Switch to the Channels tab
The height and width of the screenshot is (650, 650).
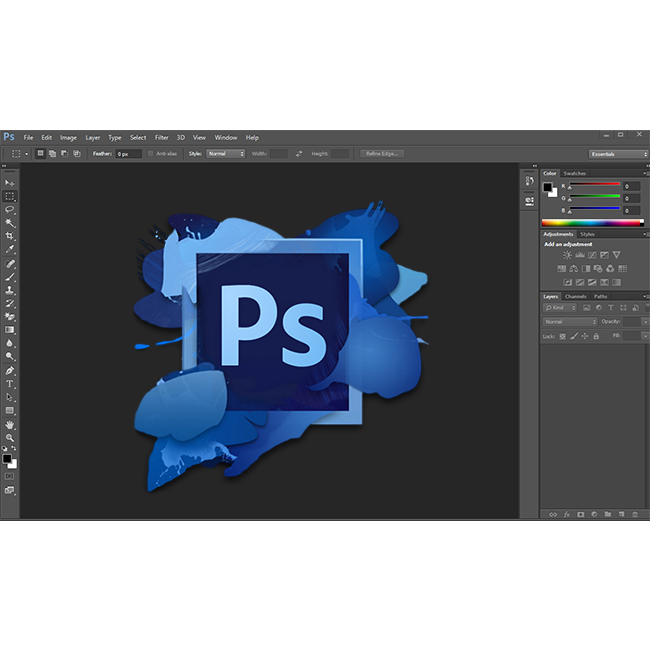click(576, 296)
